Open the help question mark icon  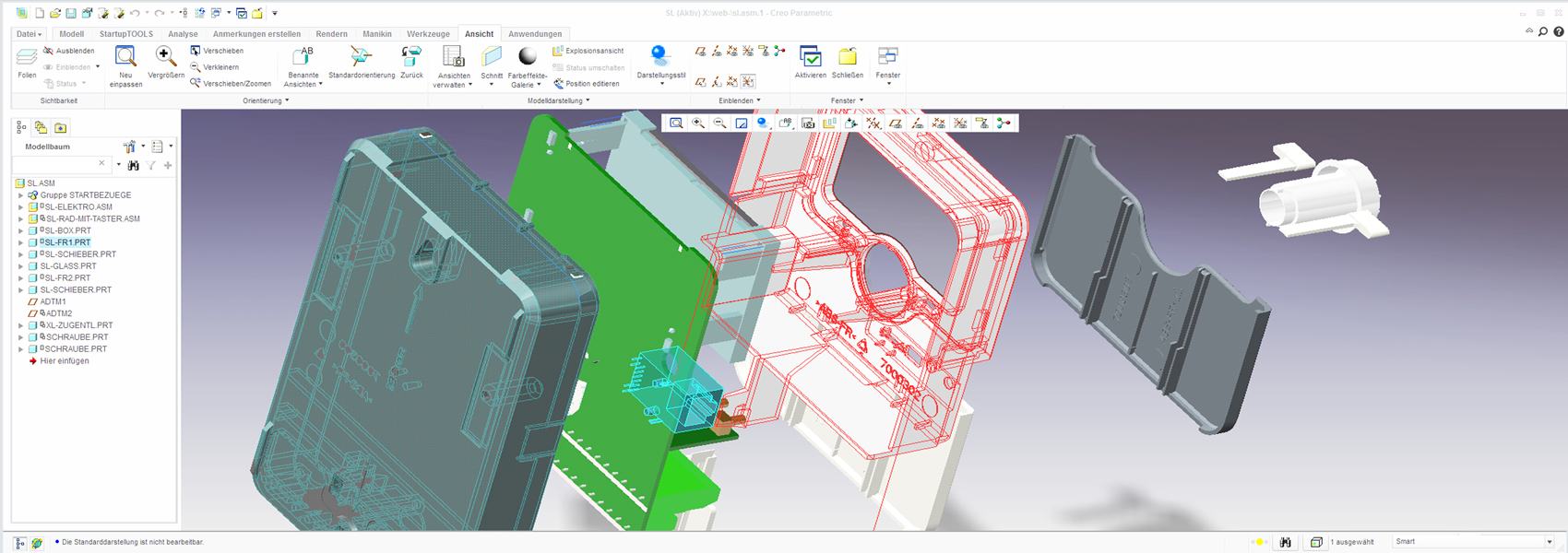click(x=1559, y=32)
